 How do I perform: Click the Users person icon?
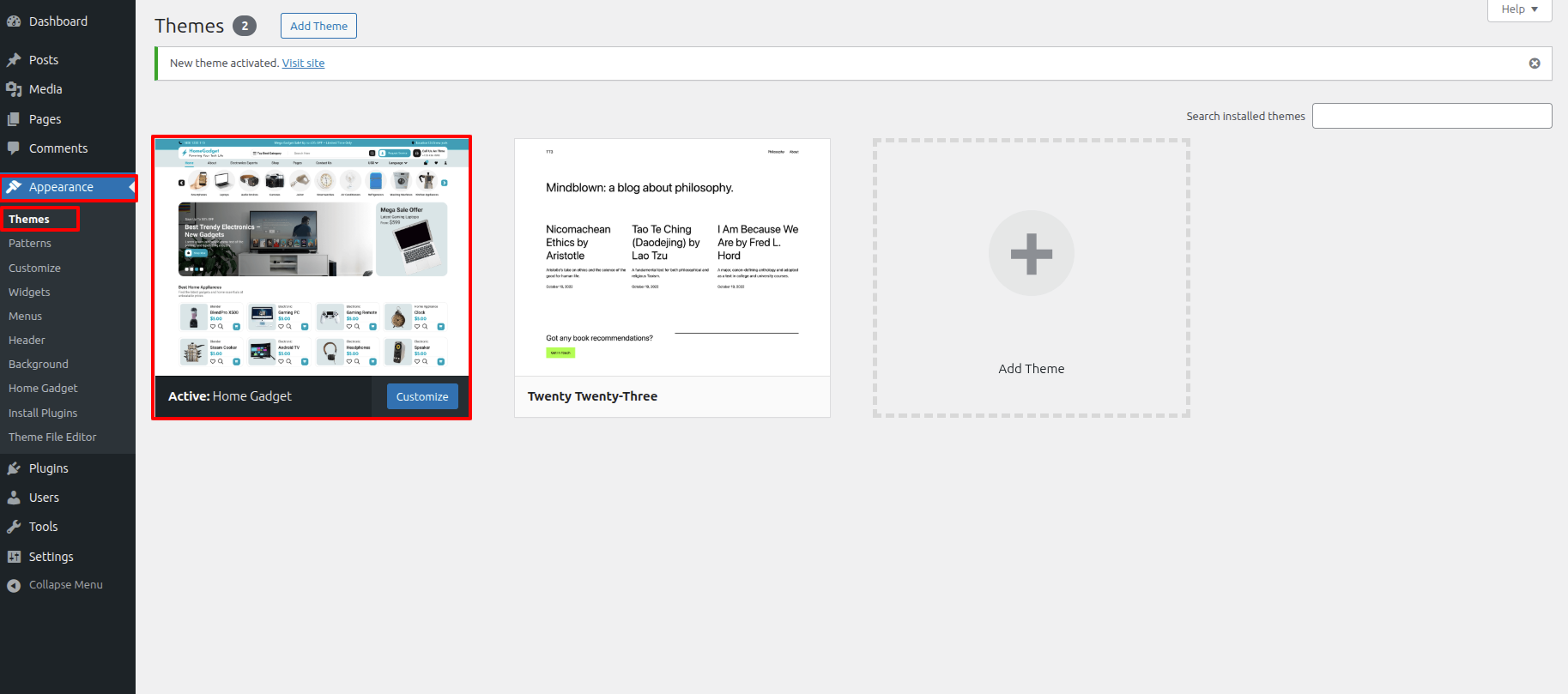[14, 498]
